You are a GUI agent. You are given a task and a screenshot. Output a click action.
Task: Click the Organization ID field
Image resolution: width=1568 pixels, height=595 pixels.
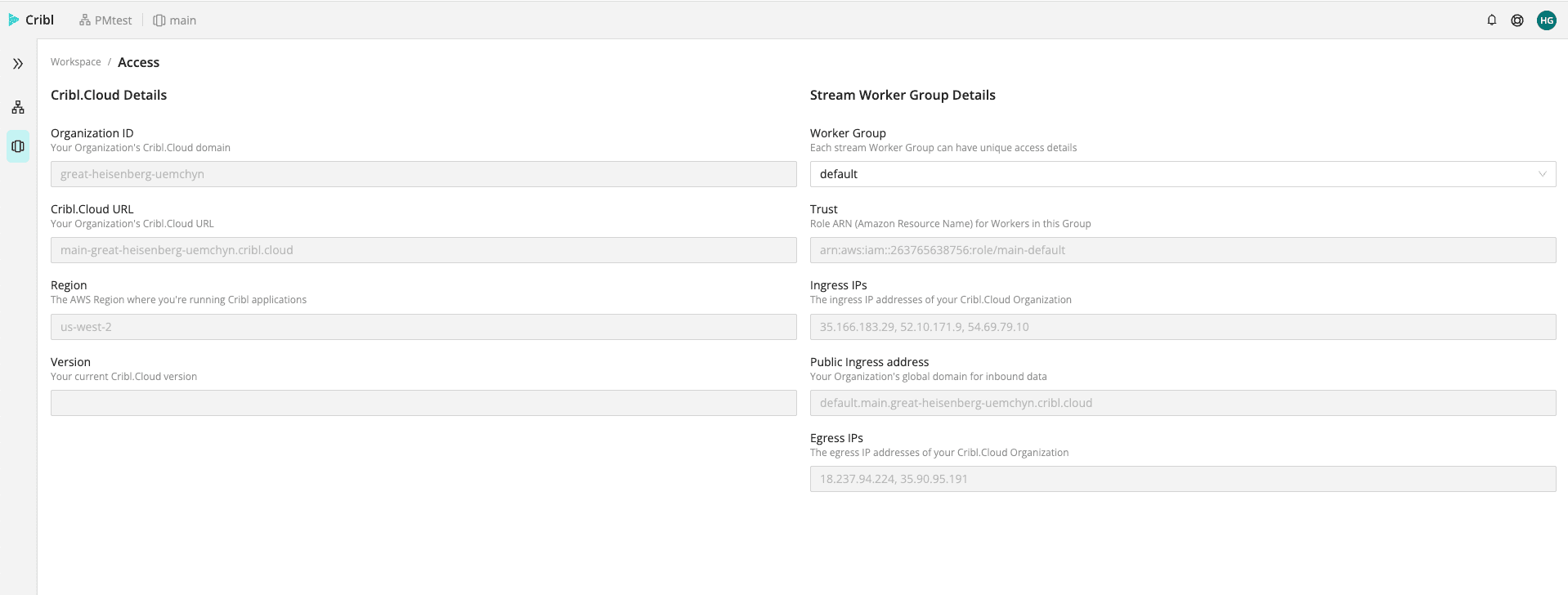423,174
